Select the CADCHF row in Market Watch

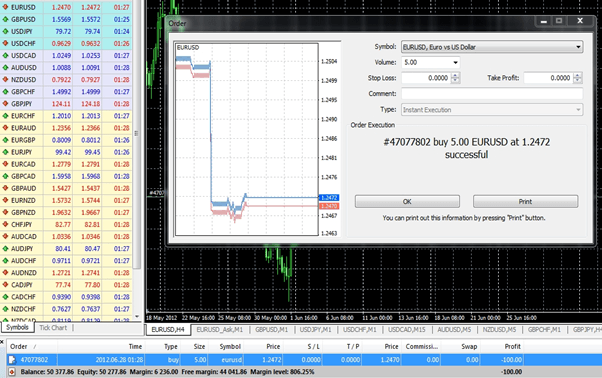coord(66,297)
